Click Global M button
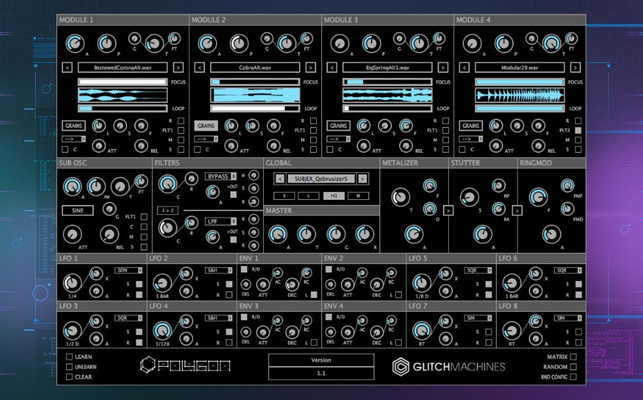This screenshot has height=400, width=643. 358,196
